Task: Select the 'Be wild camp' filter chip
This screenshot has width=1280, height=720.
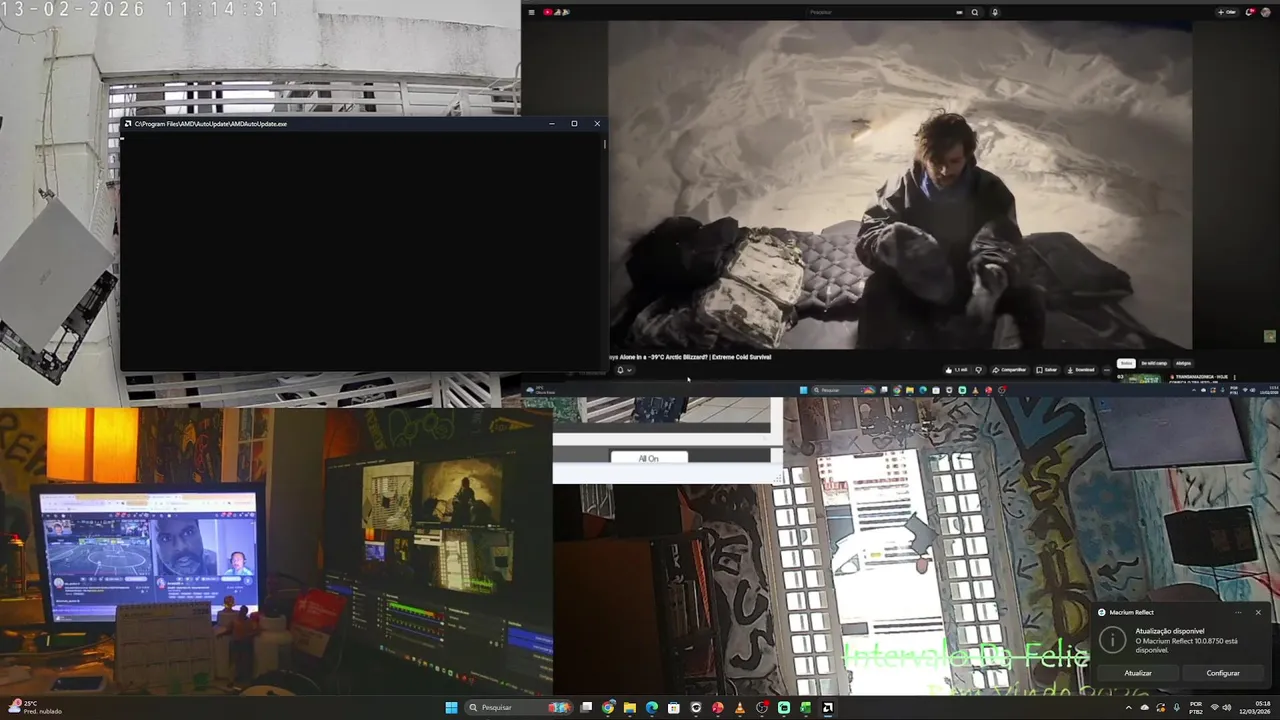Action: 1154,363
